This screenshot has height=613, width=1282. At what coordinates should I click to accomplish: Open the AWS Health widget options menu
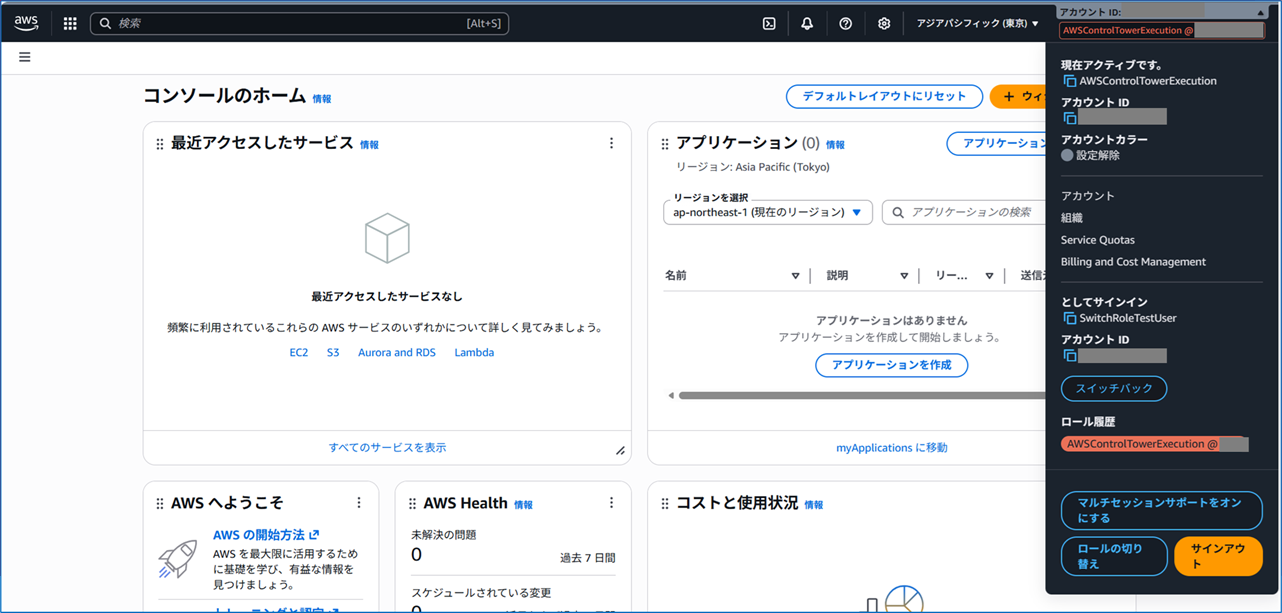tap(611, 502)
